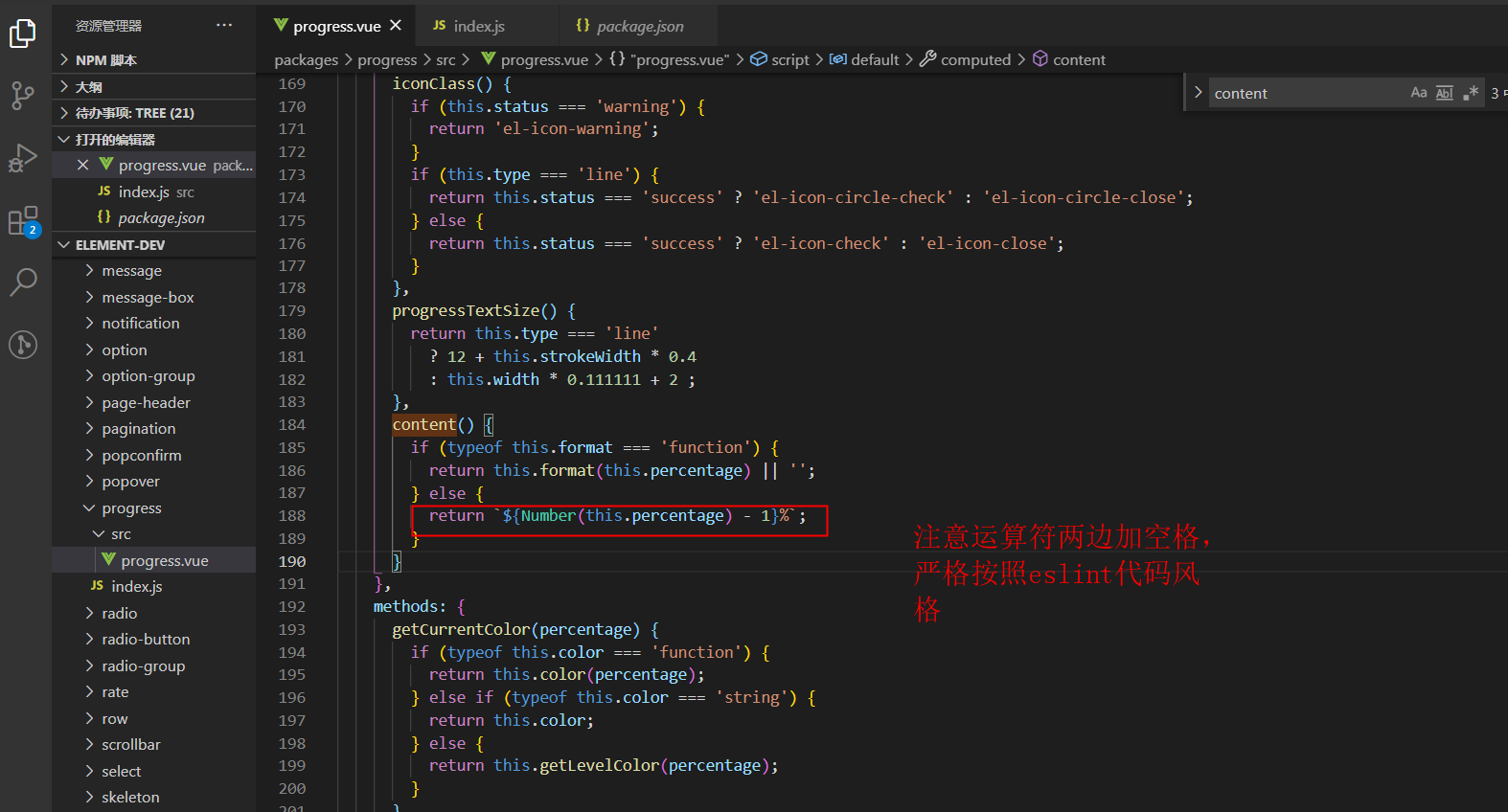This screenshot has height=812, width=1508.
Task: Click 'default' symbol in the breadcrumb
Action: tap(864, 59)
